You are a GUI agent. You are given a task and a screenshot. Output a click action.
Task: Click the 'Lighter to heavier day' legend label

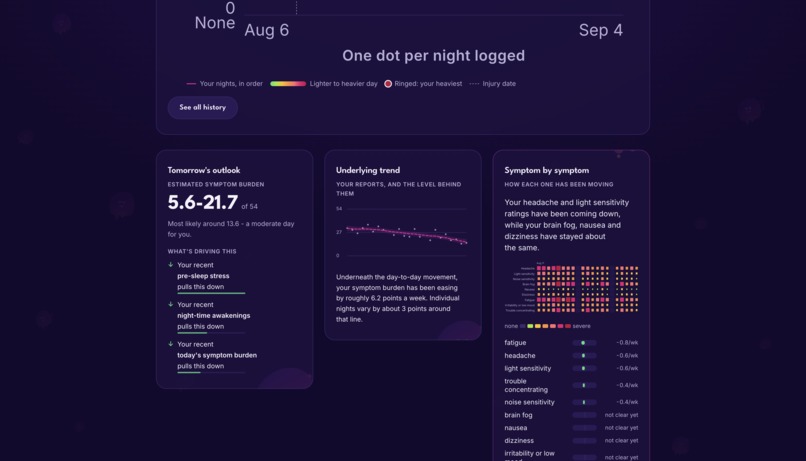point(343,84)
